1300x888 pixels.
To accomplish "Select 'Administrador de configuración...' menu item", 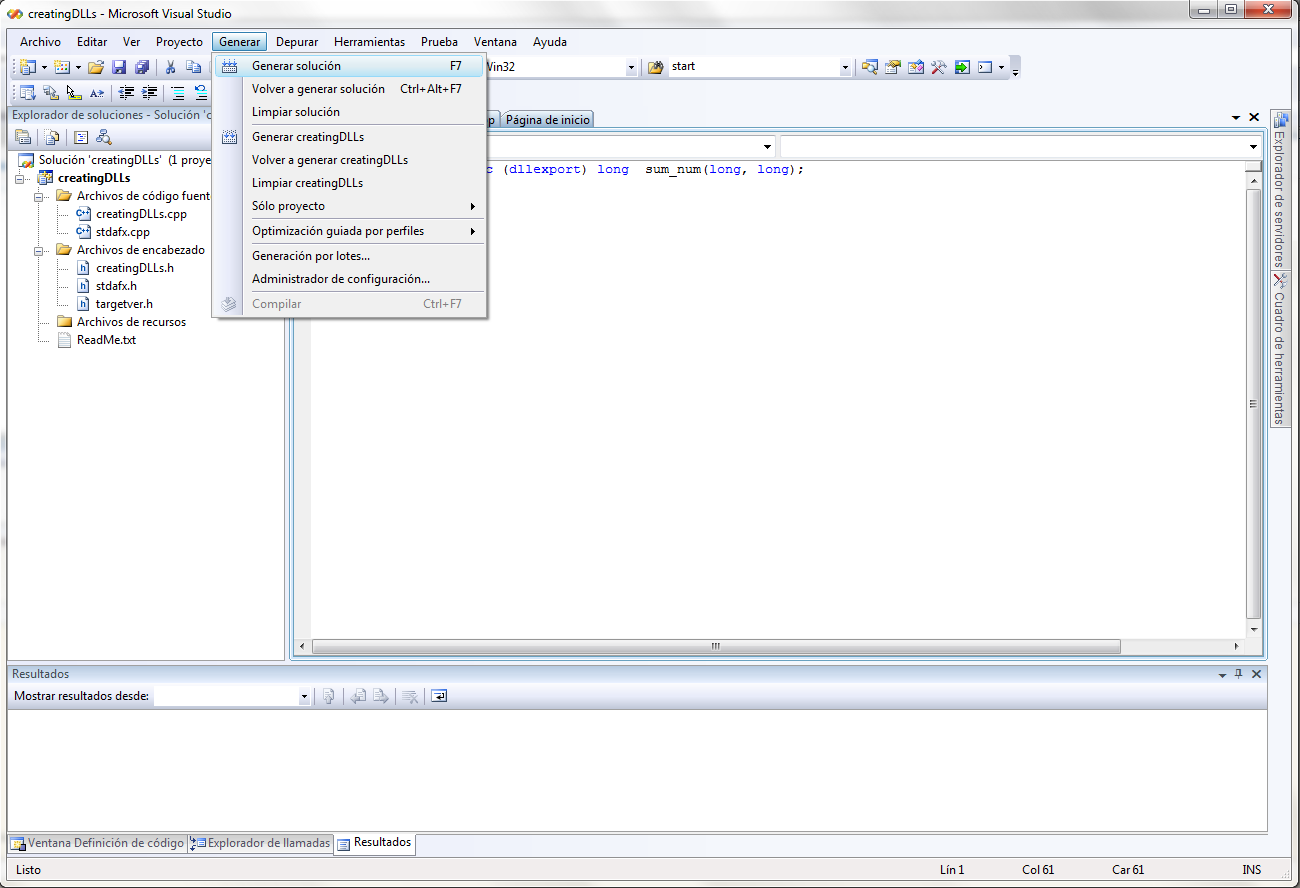I will pyautogui.click(x=349, y=279).
